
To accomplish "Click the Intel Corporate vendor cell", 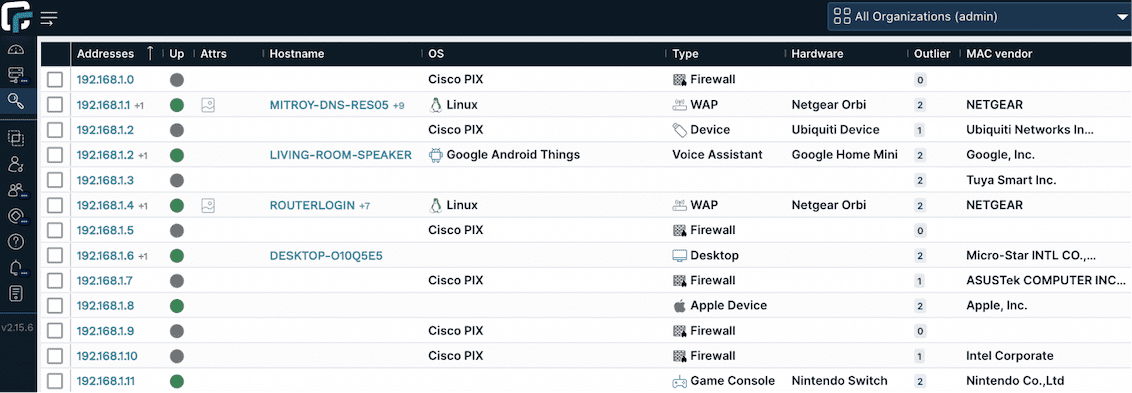I will coord(1009,355).
